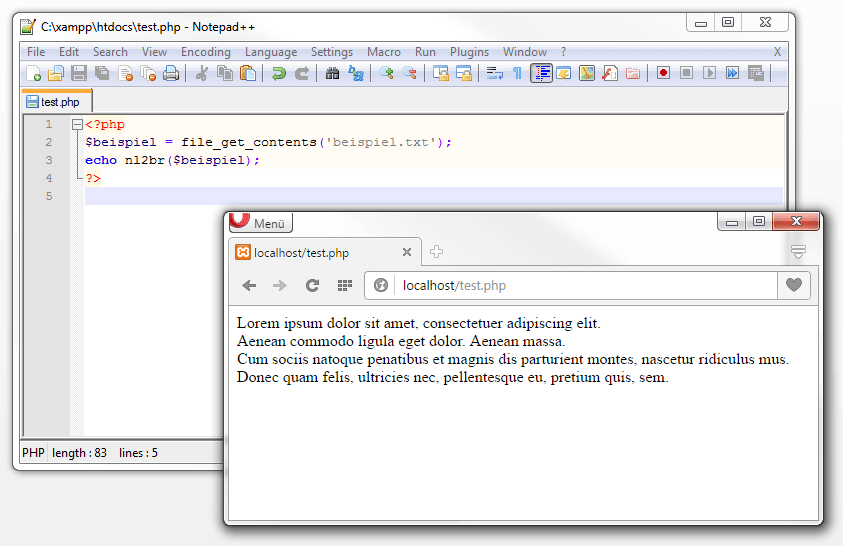
Task: Click the New file icon in Notepad++ toolbar
Action: [33, 73]
